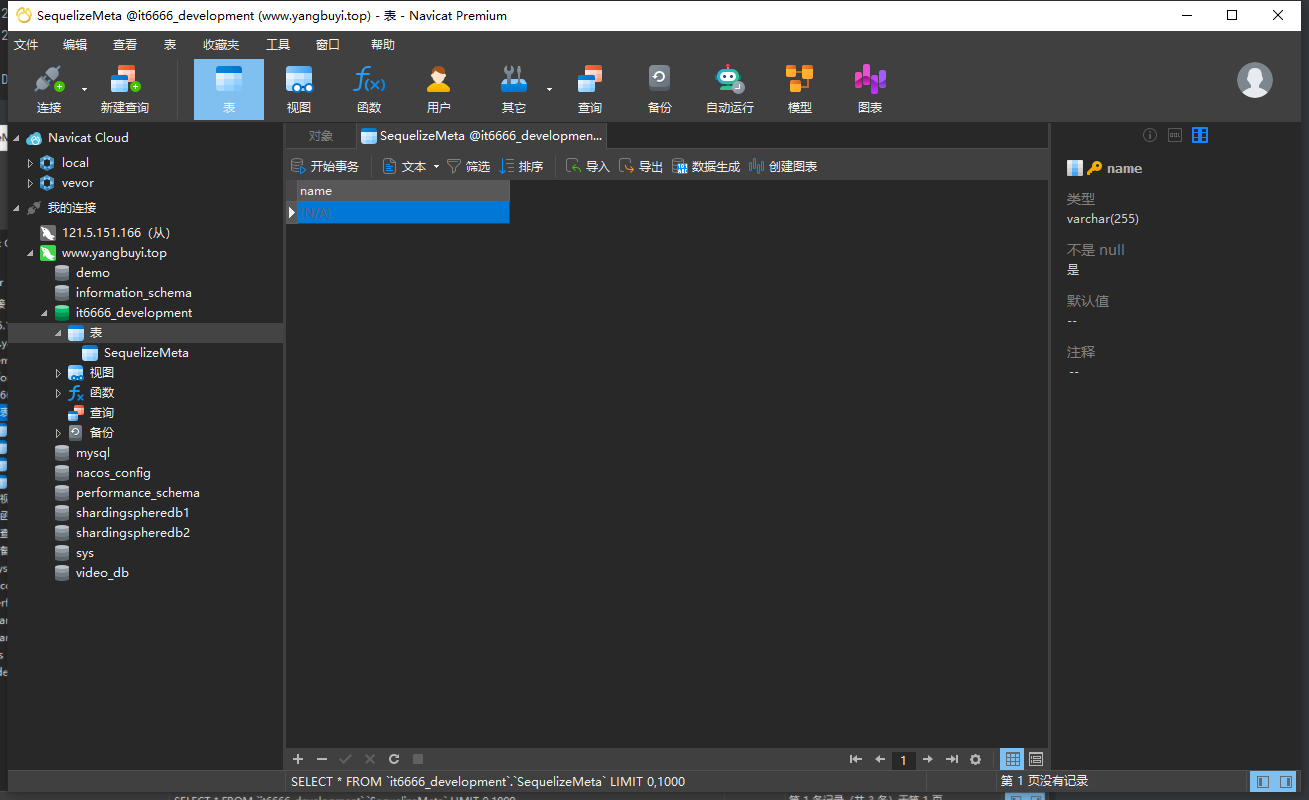Click the 其它 (Others) toolbar icon
The width and height of the screenshot is (1309, 800).
coord(513,90)
